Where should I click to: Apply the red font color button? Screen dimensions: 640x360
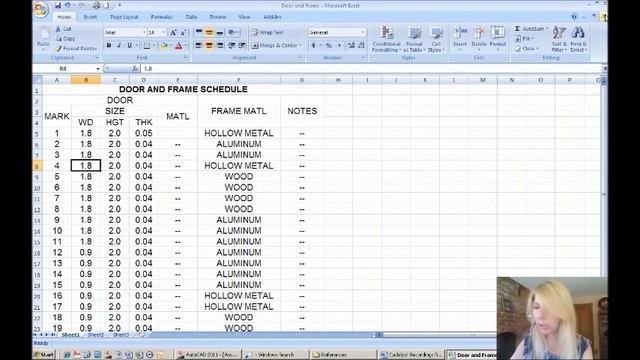coord(179,45)
